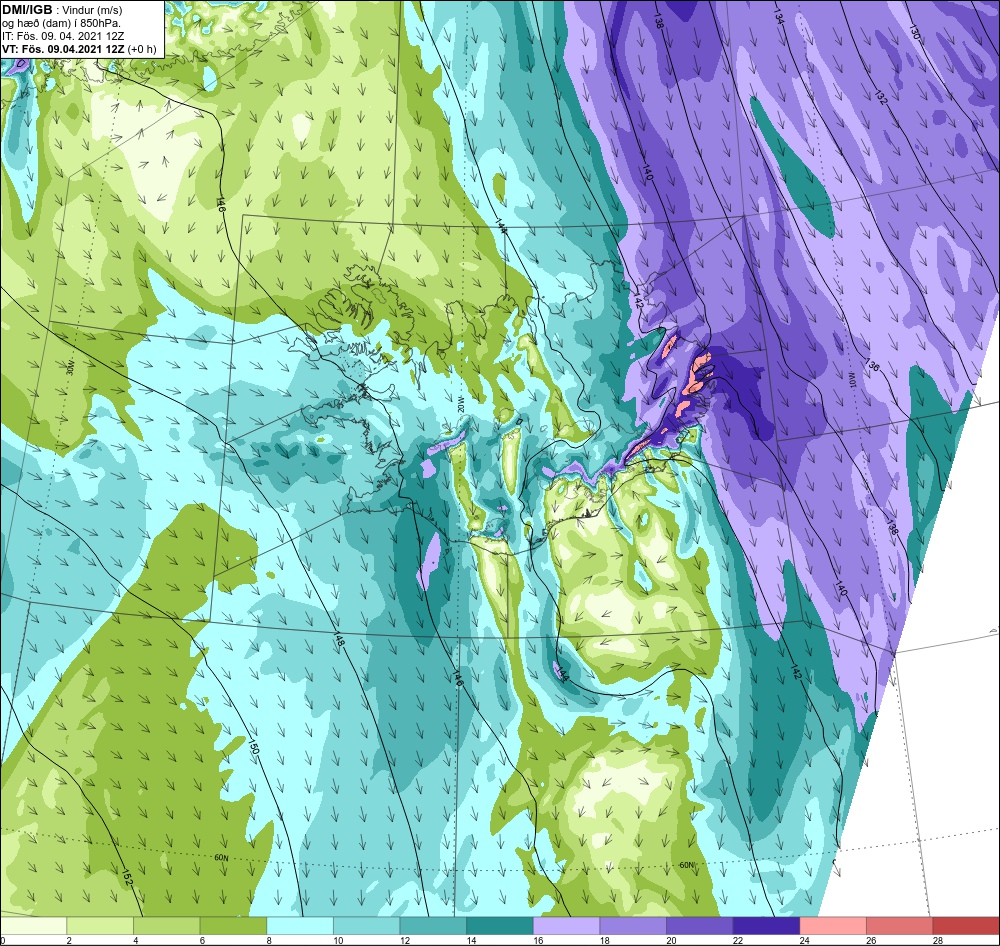1000x946 pixels.
Task: Select the dark teal swatch between 14 and 16
Action: pyautogui.click(x=500, y=926)
